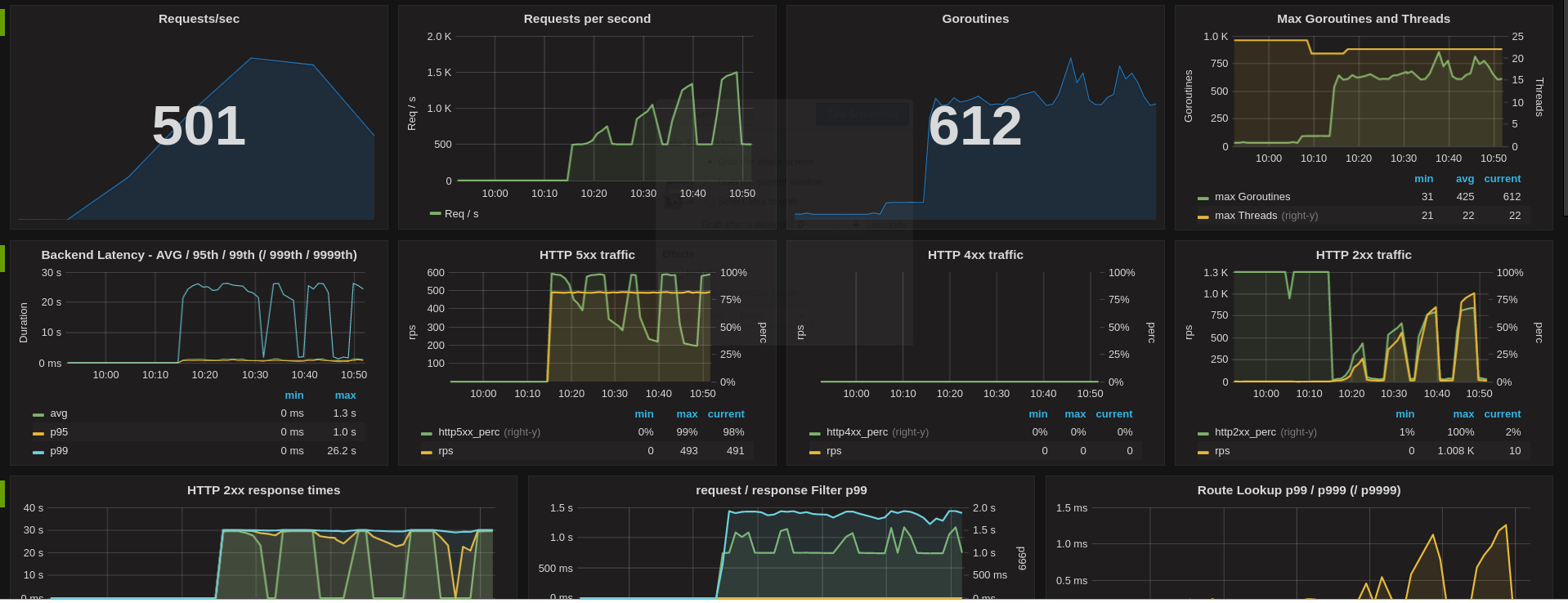The width and height of the screenshot is (1568, 603).
Task: Open the Goroutines panel title menu
Action: (975, 19)
